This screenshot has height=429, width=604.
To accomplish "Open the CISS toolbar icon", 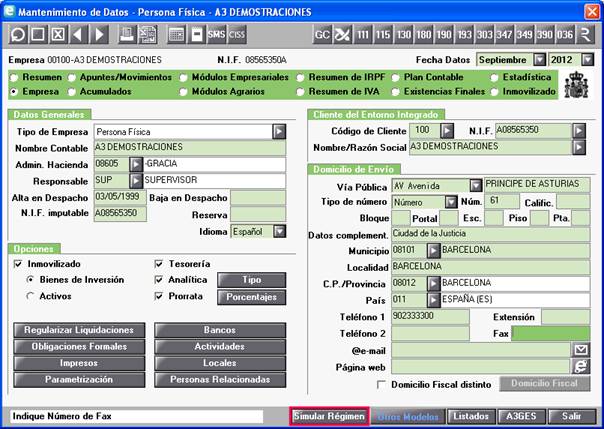I will click(x=237, y=35).
